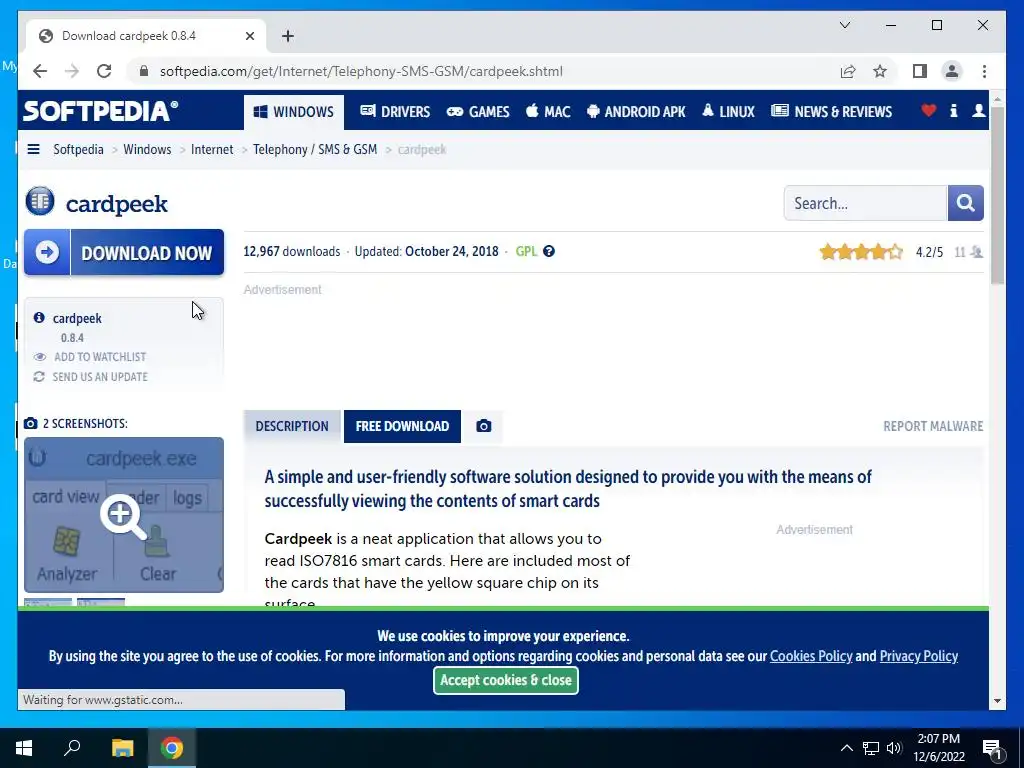Image resolution: width=1024 pixels, height=768 pixels.
Task: Close the Download cardpeek 0.8.4 tab
Action: [x=249, y=36]
